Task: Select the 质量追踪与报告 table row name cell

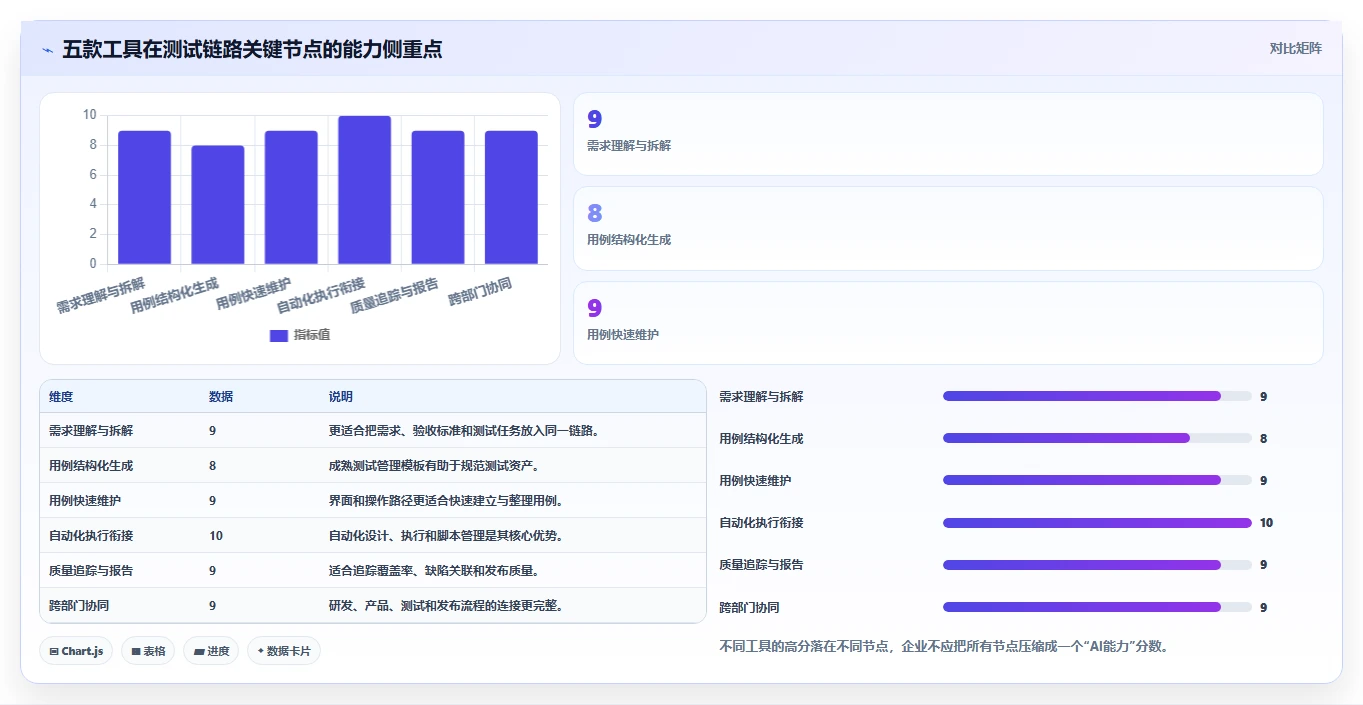Action: [91, 571]
